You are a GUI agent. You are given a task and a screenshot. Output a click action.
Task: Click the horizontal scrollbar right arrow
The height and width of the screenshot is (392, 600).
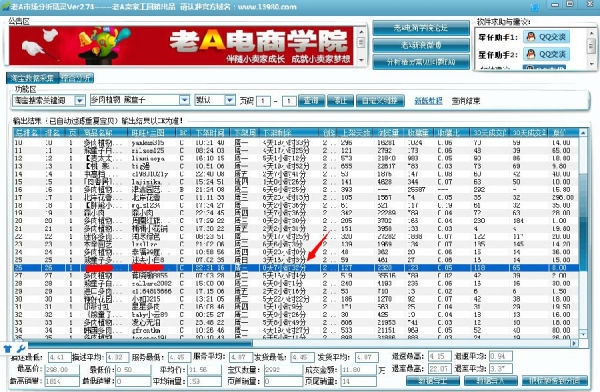click(574, 343)
